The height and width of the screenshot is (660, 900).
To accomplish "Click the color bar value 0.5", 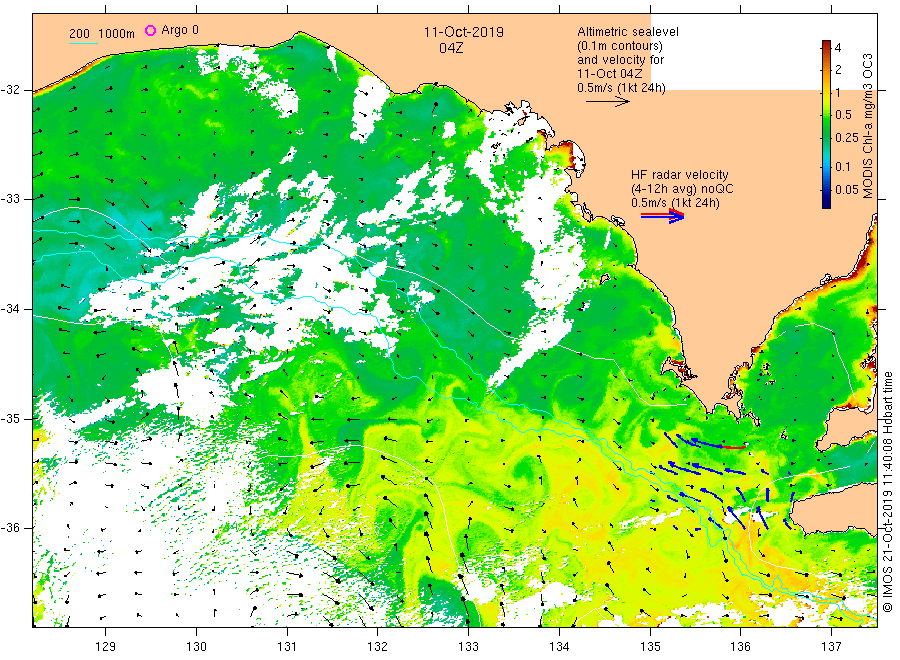I will pos(843,115).
